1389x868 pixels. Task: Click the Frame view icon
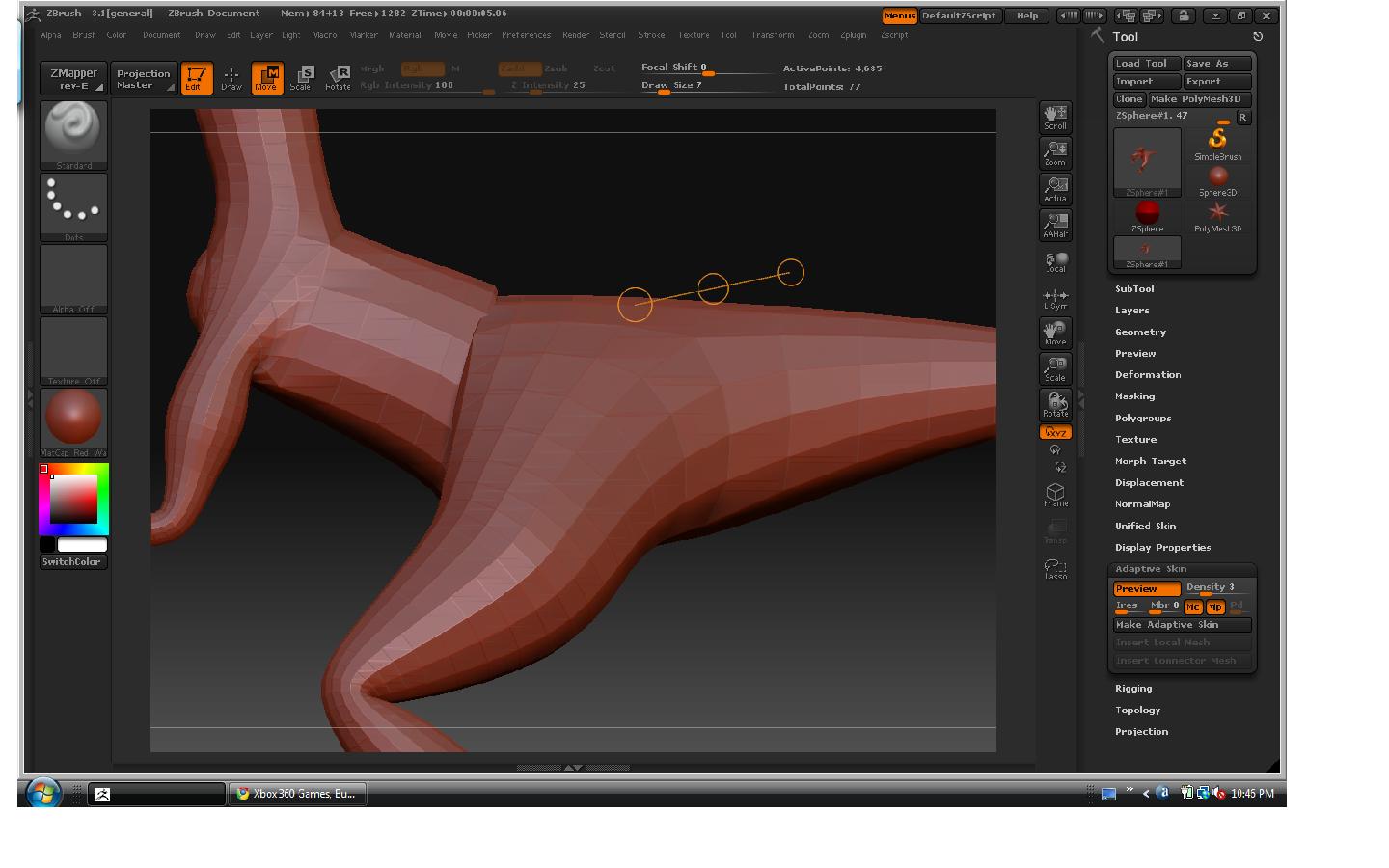[1055, 495]
